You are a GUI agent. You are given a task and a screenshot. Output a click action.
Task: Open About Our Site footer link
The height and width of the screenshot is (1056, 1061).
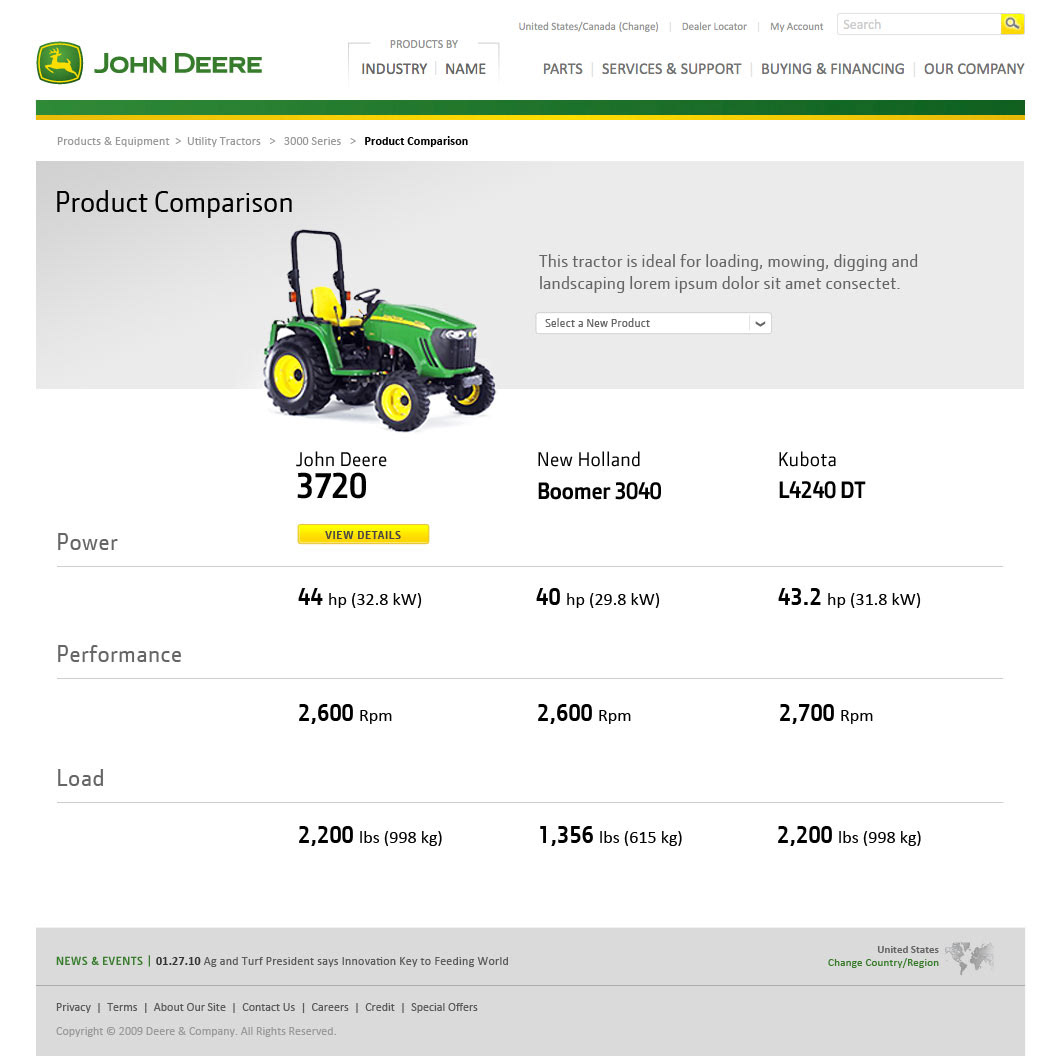pyautogui.click(x=189, y=1007)
